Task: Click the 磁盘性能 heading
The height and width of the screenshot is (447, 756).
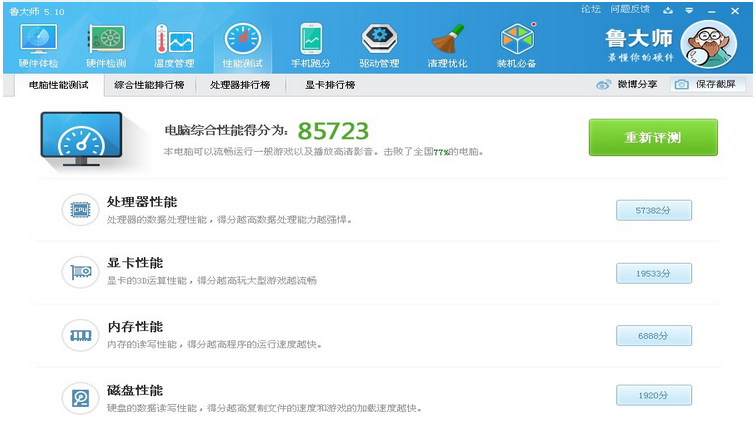Action: click(x=135, y=390)
